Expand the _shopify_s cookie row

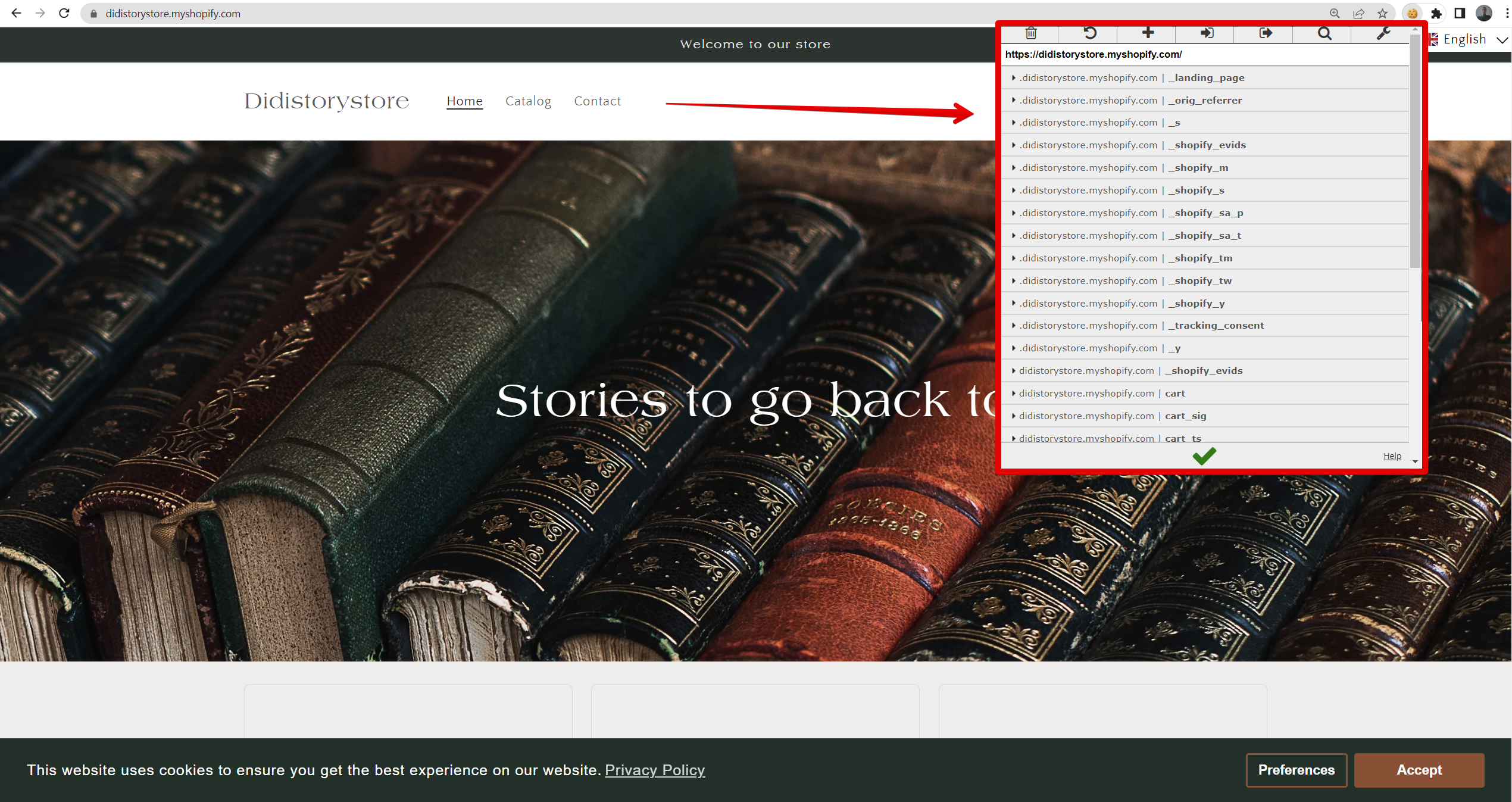1205,191
